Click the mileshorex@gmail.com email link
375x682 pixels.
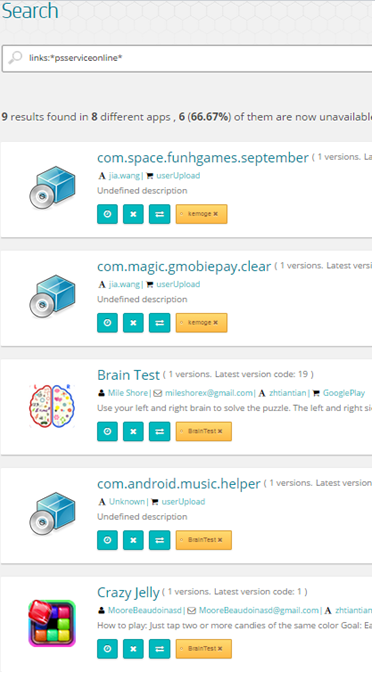pyautogui.click(x=209, y=393)
